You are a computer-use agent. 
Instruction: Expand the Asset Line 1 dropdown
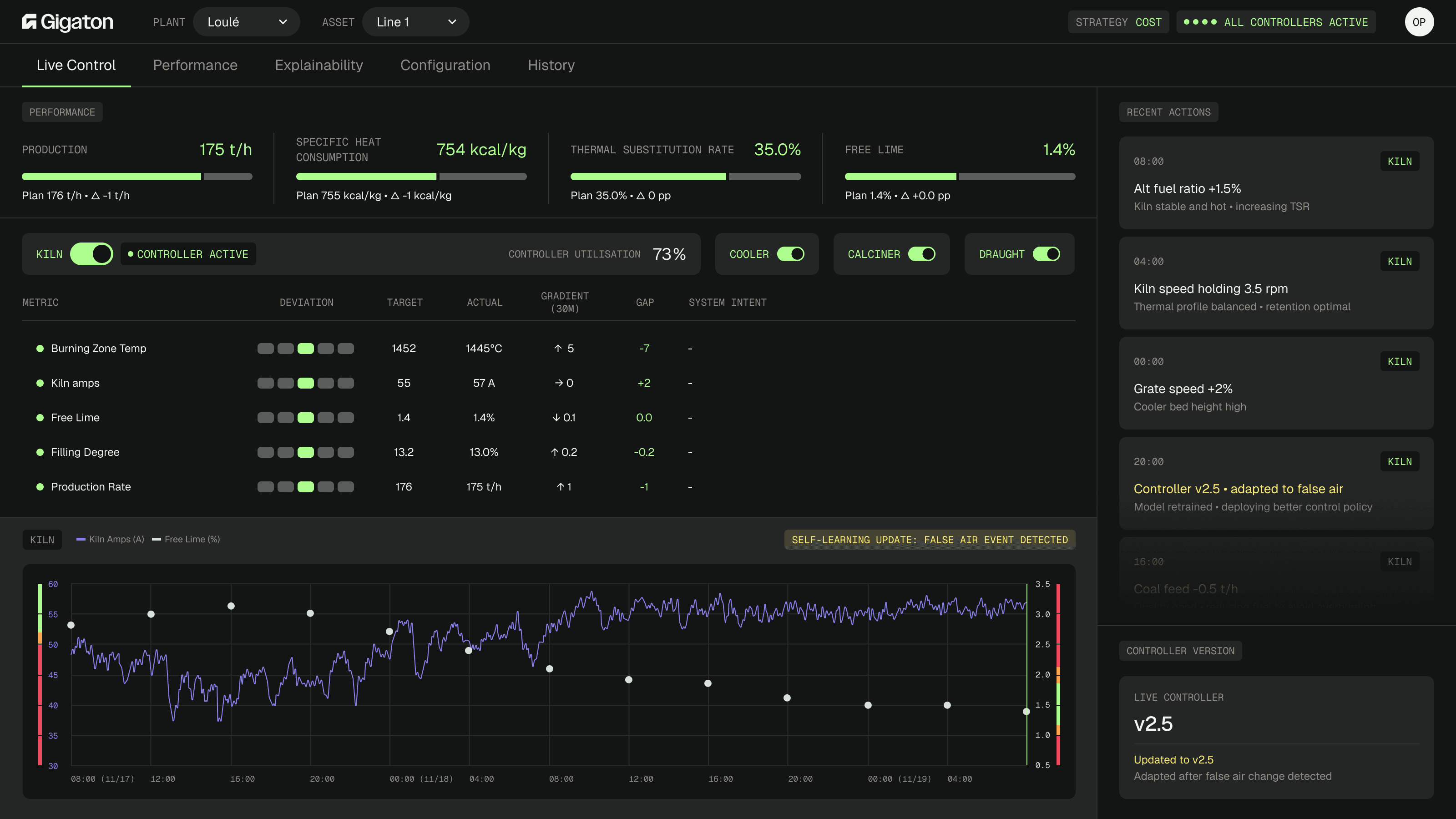[x=415, y=22]
